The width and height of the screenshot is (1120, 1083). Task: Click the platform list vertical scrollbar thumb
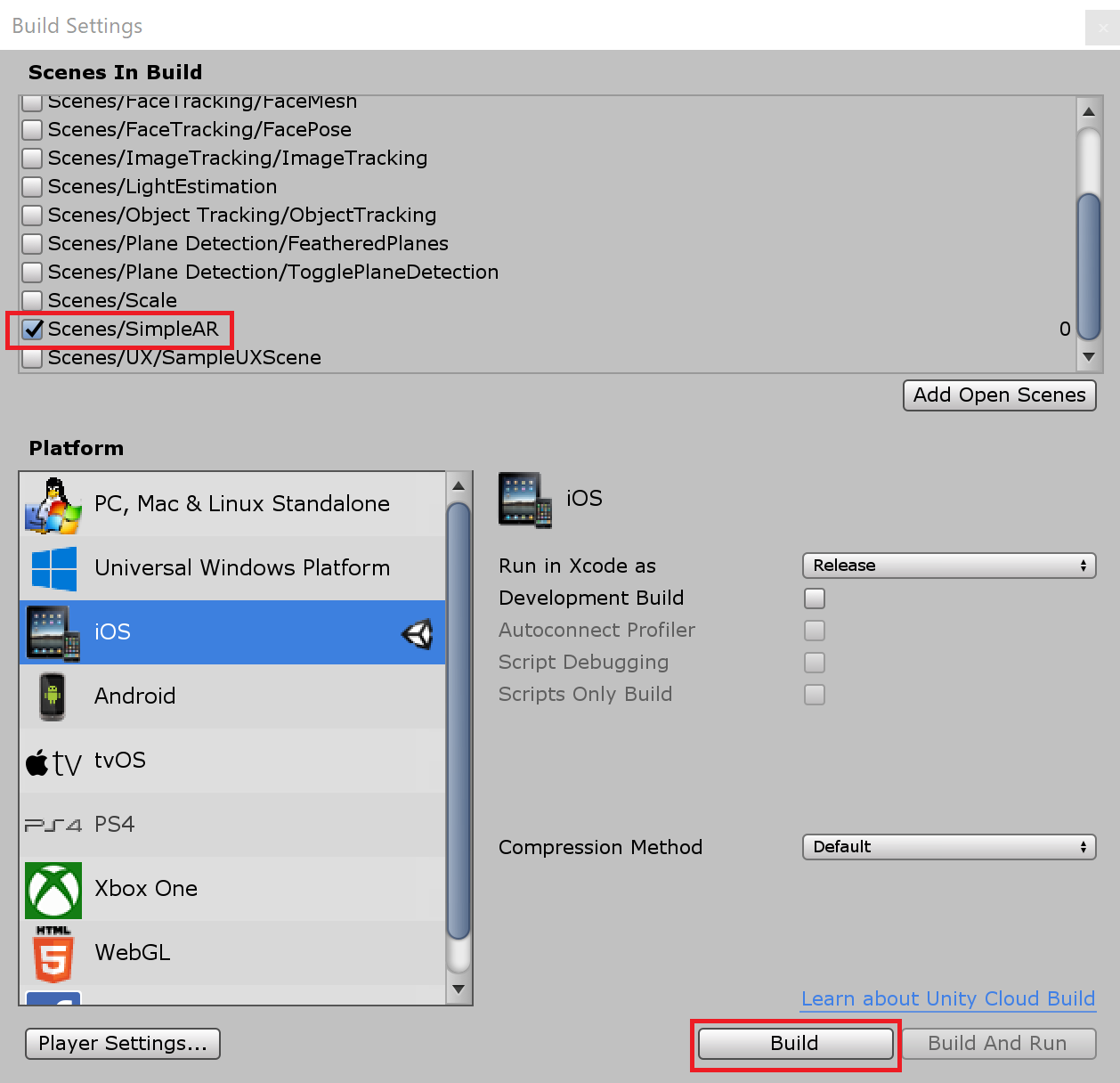[x=459, y=721]
